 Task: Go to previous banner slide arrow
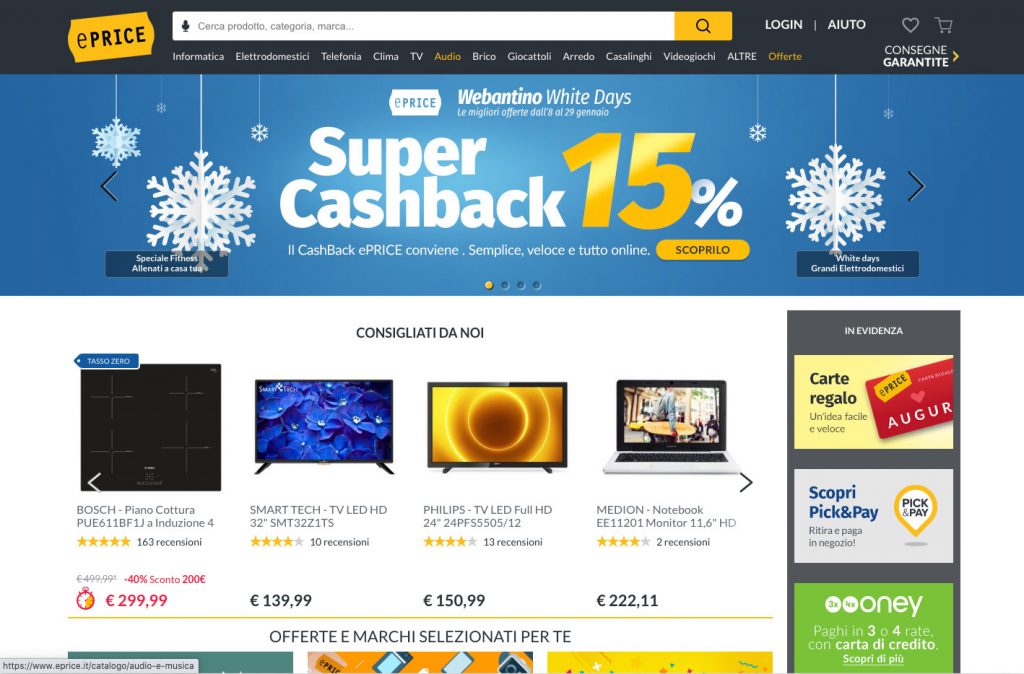click(x=109, y=187)
